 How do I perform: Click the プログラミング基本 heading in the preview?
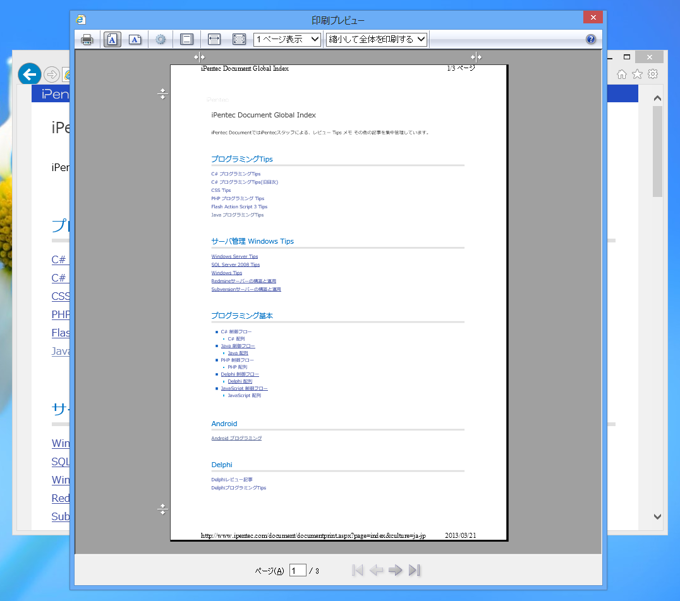(242, 316)
